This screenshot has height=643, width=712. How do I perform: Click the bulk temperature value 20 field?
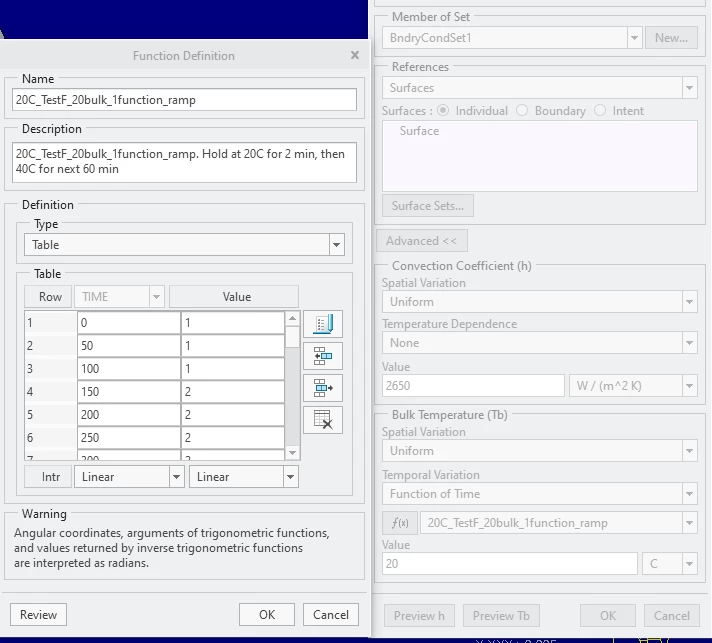(x=509, y=564)
